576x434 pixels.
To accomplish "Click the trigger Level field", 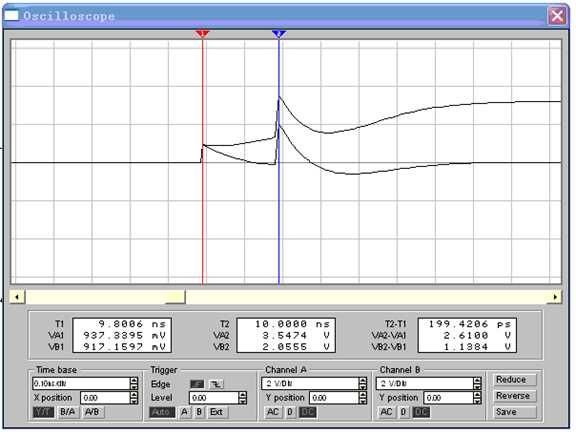I will click(x=214, y=398).
